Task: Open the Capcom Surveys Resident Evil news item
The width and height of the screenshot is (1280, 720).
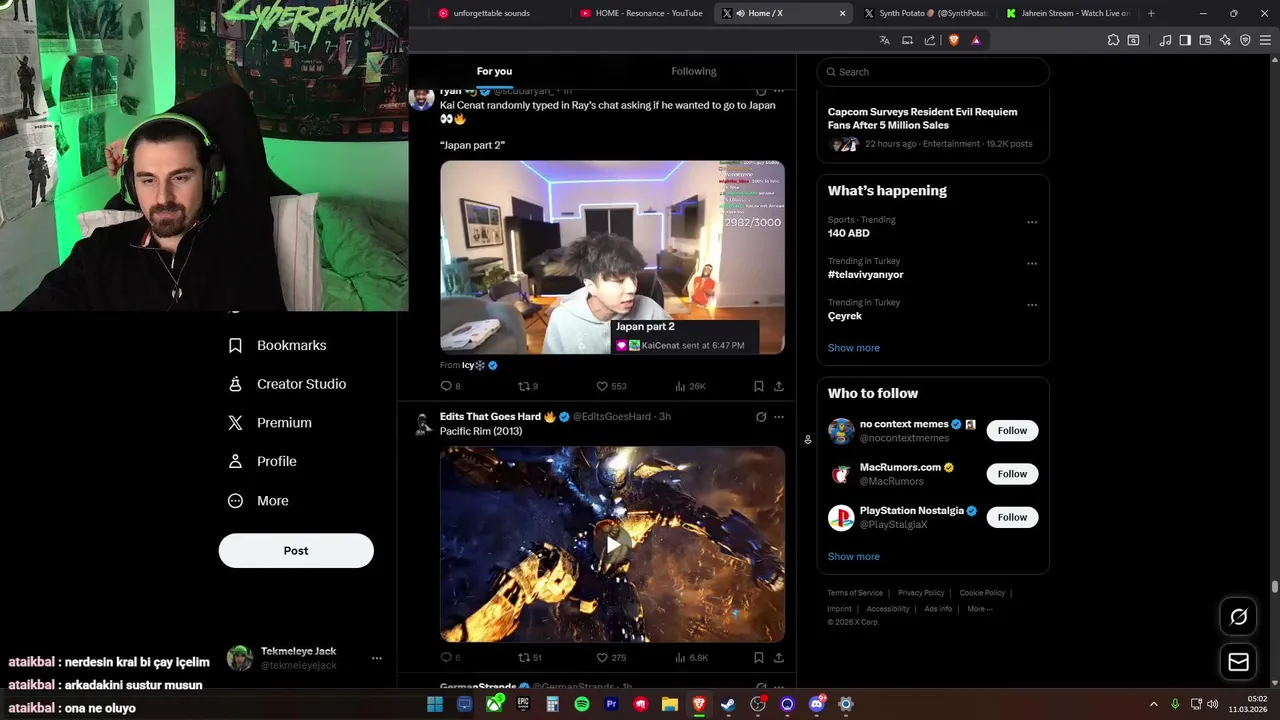Action: click(x=933, y=127)
